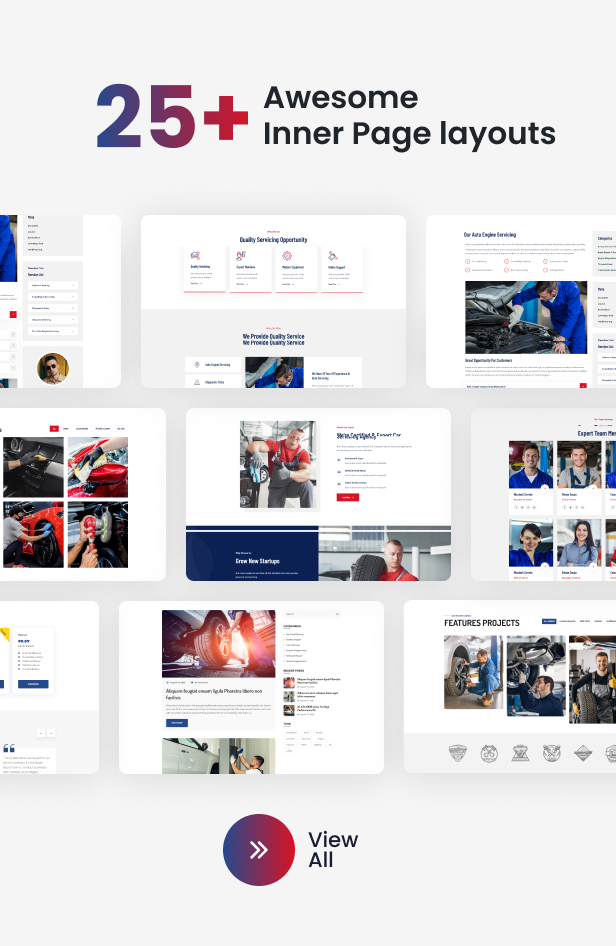Click the Quality Servicing card icon

[x=195, y=256]
